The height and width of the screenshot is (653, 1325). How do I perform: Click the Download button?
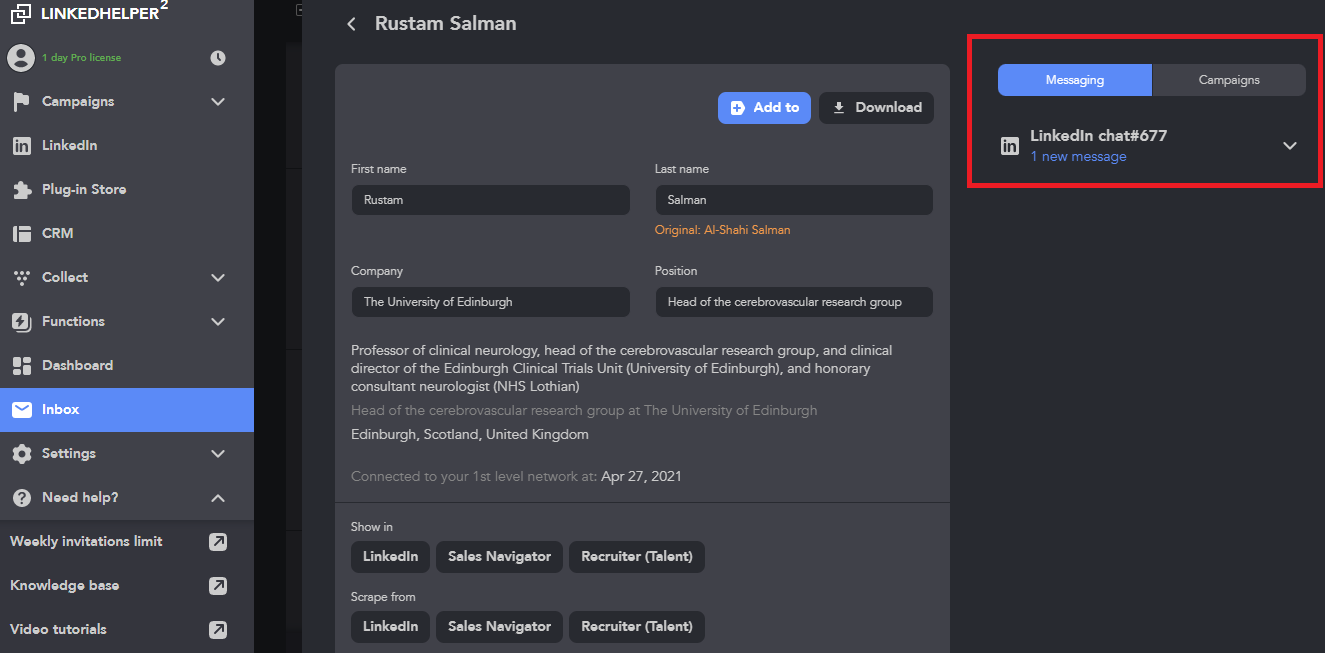(x=877, y=108)
